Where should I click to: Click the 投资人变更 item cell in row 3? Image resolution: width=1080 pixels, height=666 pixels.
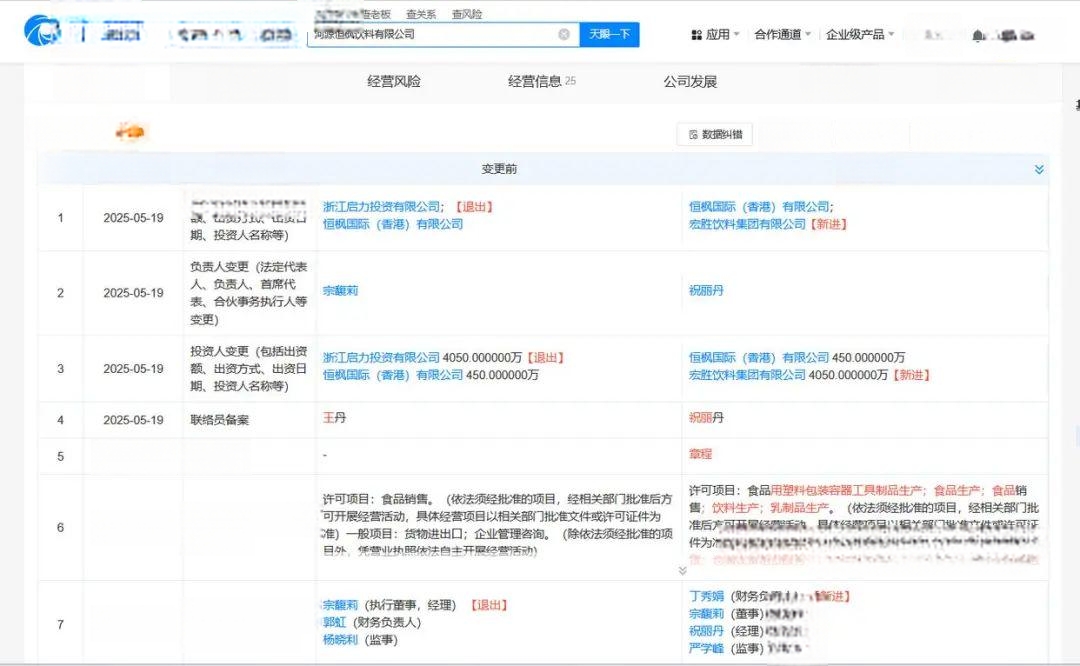click(x=249, y=368)
